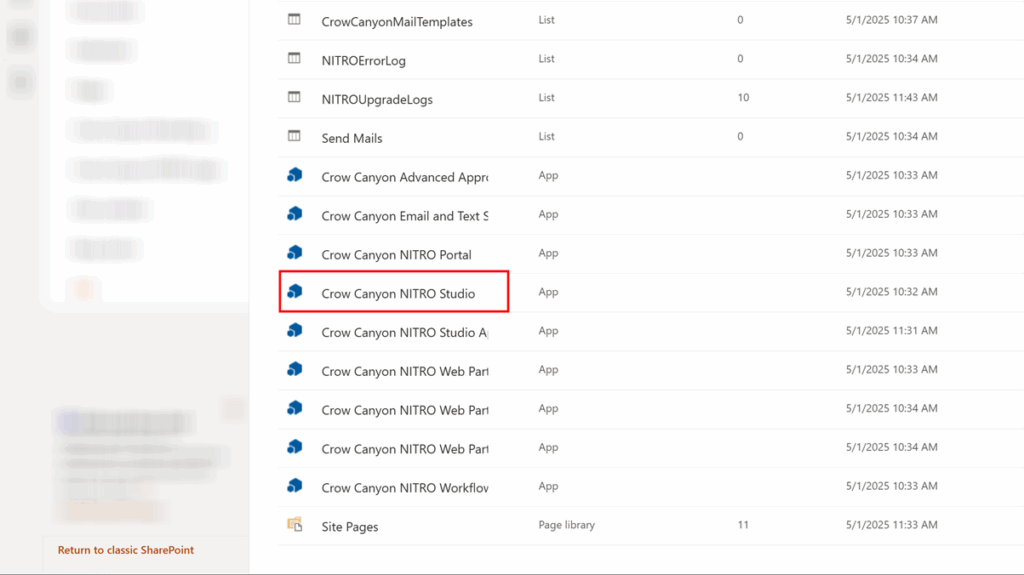This screenshot has height=575, width=1024.
Task: Click the 'List' type in the Send Mails row
Action: coord(547,137)
